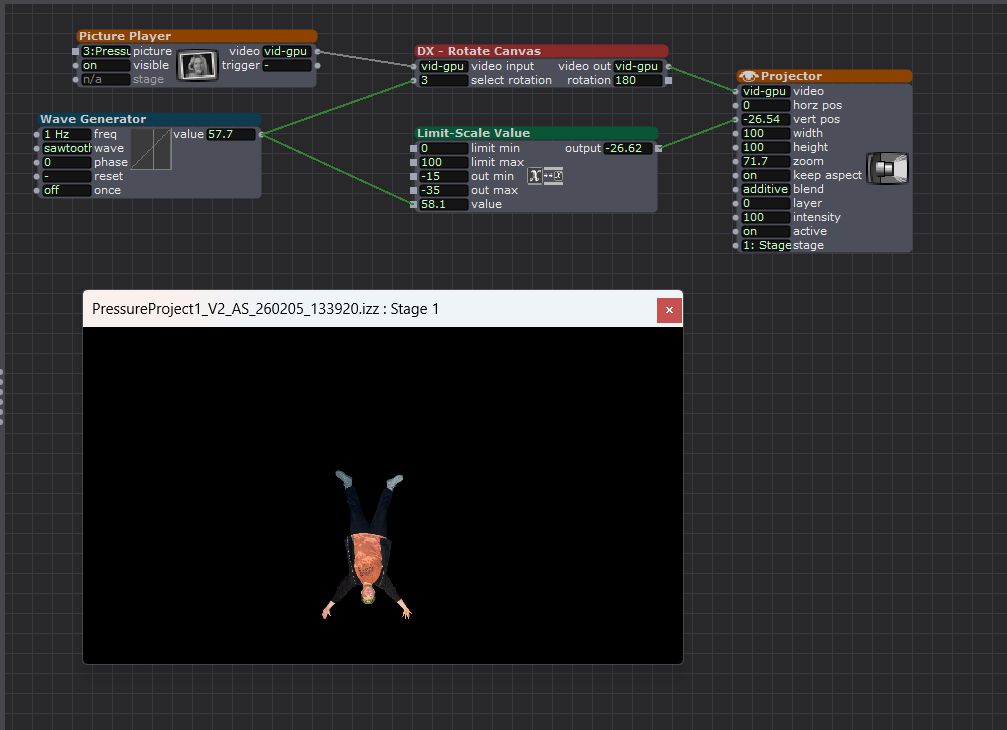
Task: Toggle the Projector active setting
Action: point(765,231)
